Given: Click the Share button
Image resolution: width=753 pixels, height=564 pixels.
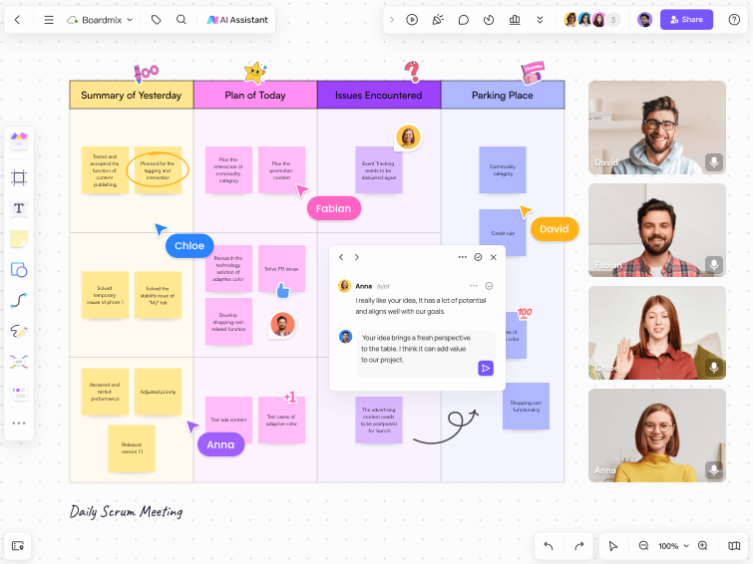Looking at the screenshot, I should tap(686, 19).
